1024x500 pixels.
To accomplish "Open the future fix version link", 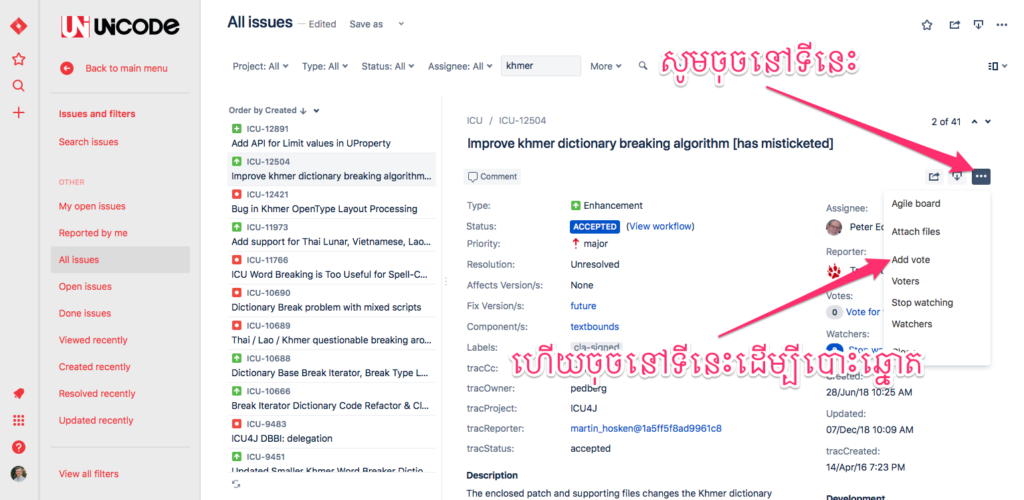I will click(583, 305).
